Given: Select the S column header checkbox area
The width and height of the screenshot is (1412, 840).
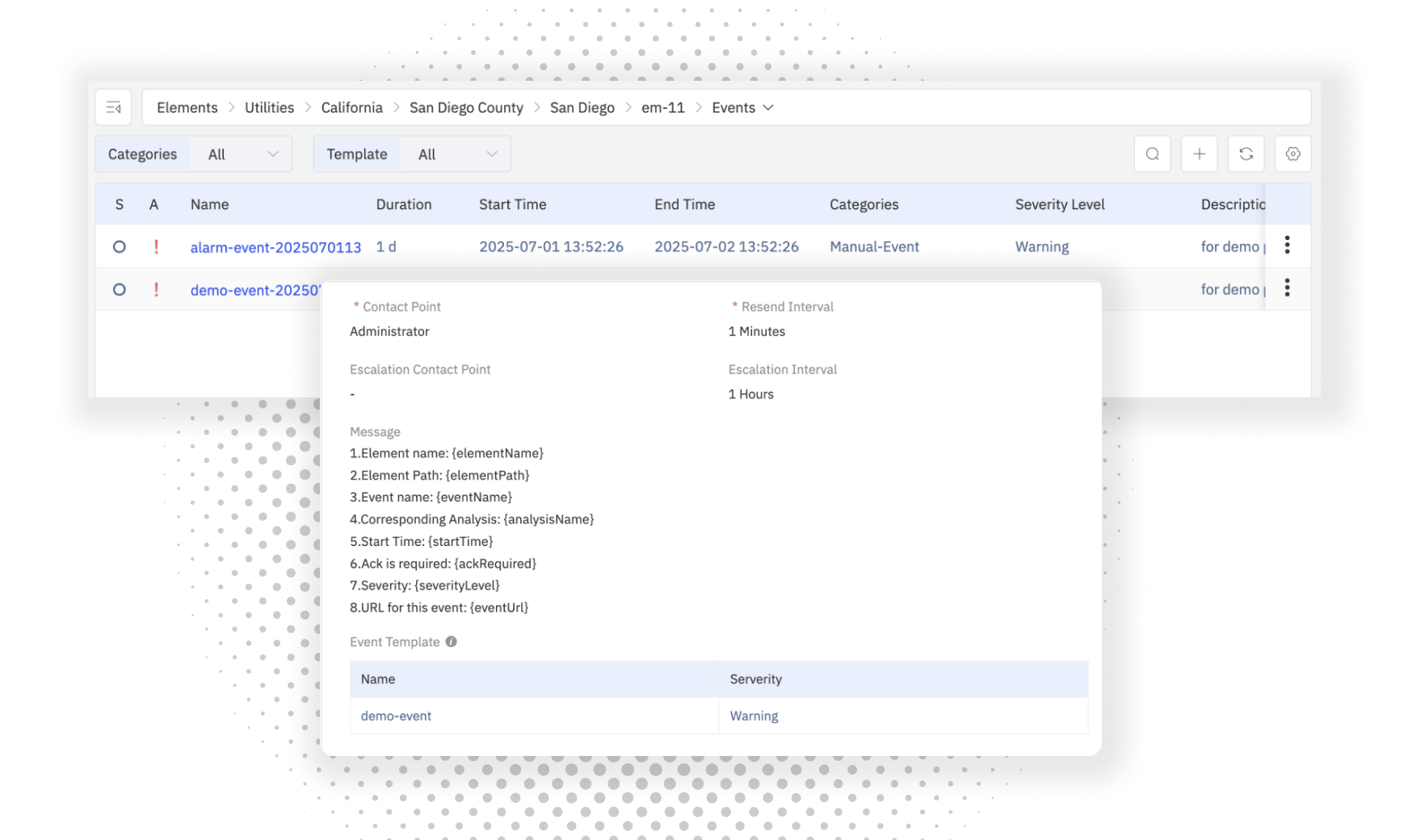Looking at the screenshot, I should [x=119, y=204].
